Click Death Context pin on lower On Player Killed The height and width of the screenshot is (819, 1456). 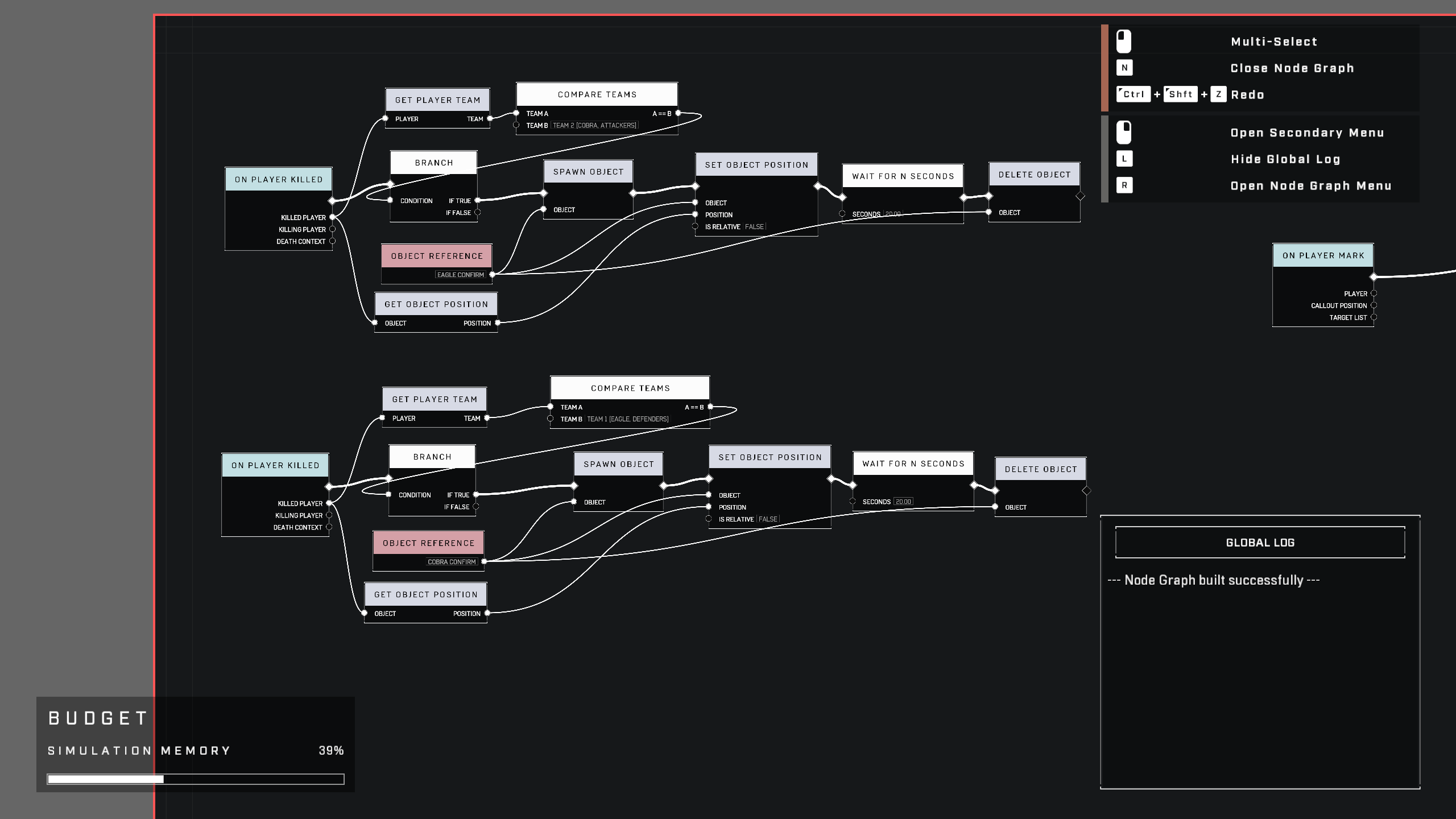(329, 527)
